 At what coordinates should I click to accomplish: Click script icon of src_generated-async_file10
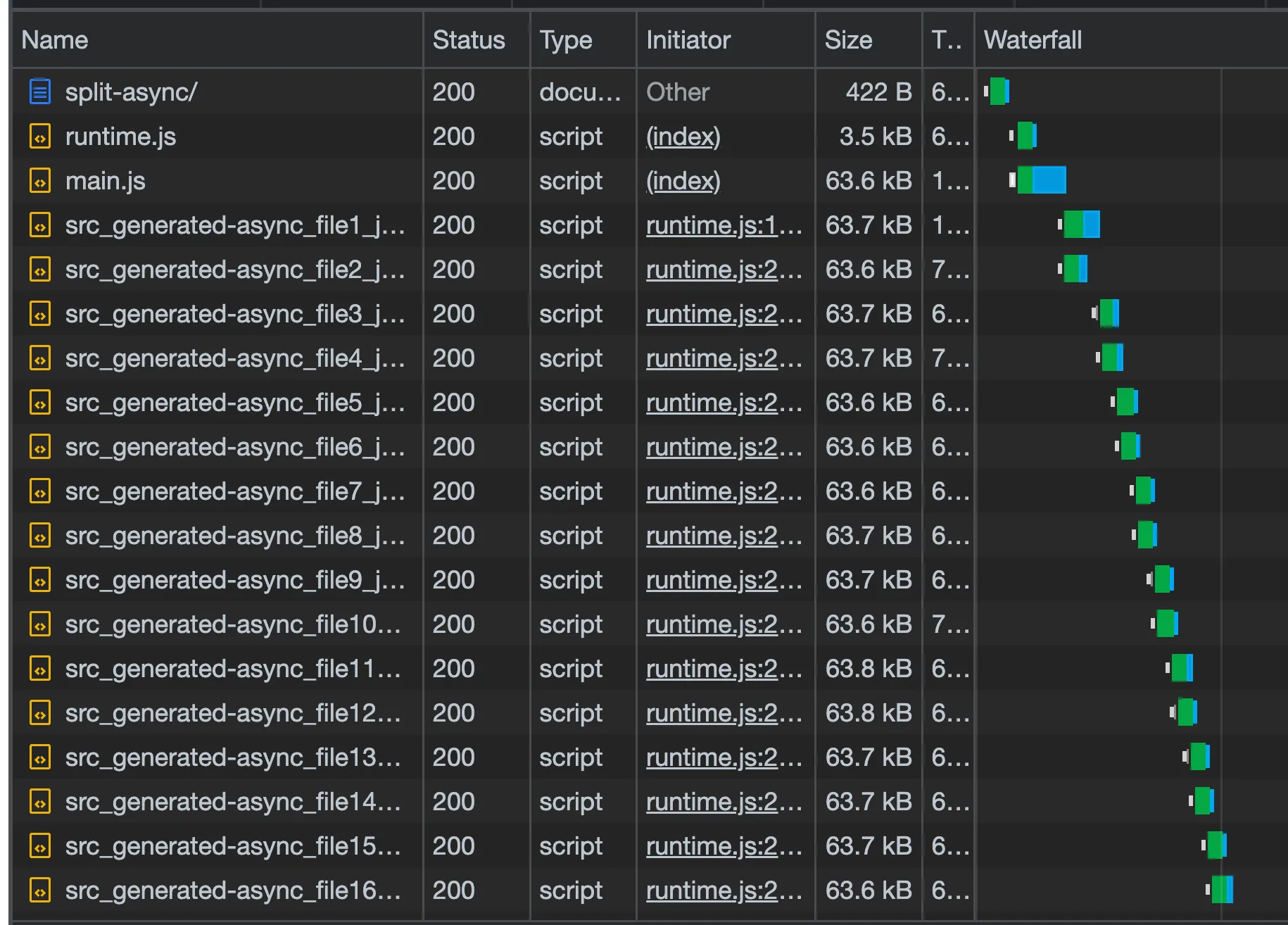[x=40, y=624]
